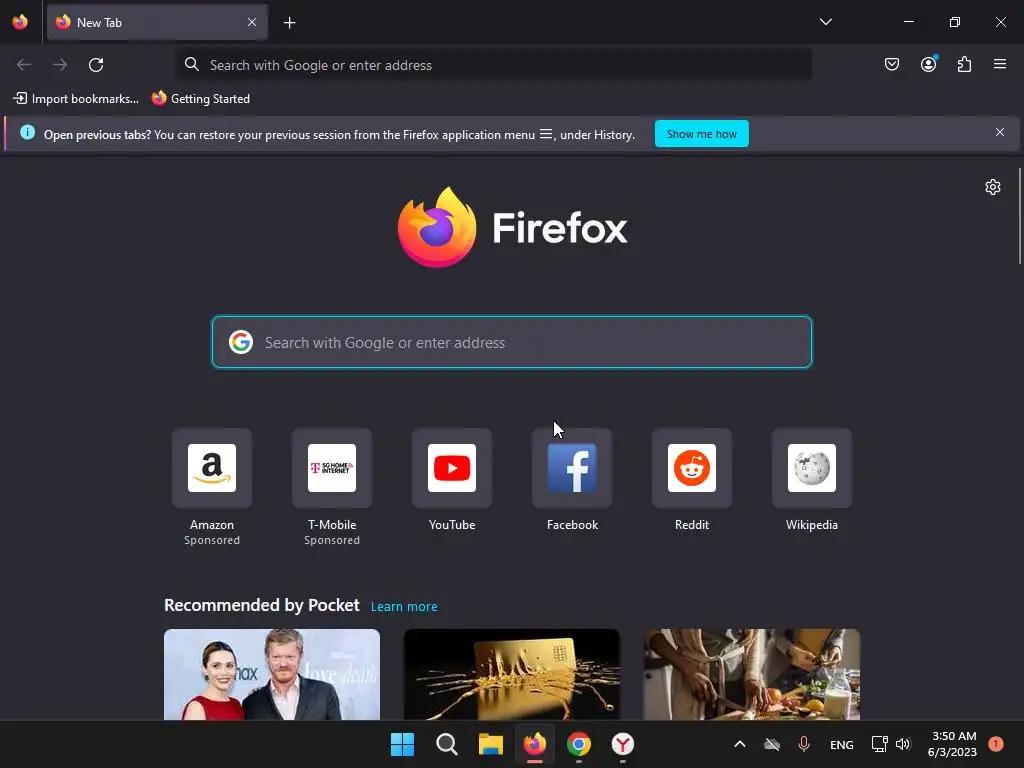The image size is (1024, 768).
Task: Click the magnifier icon in address bar
Action: 191,64
